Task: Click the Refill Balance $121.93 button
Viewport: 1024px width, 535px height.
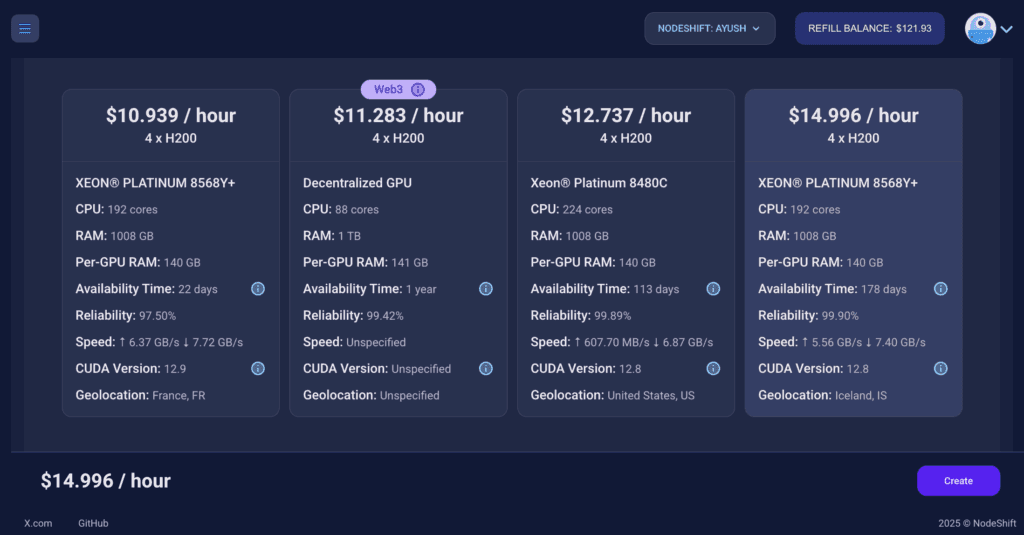Action: (869, 28)
